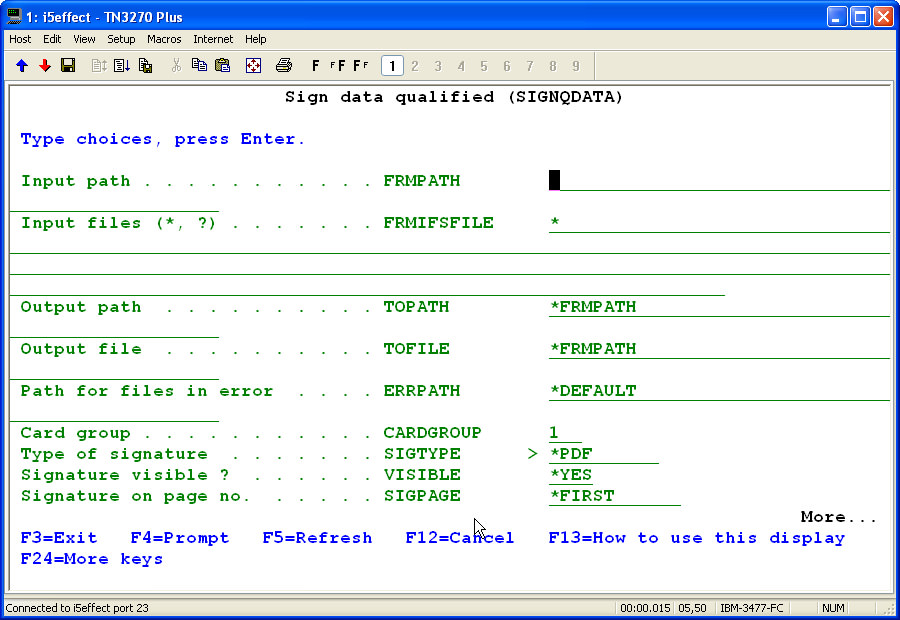Open the Setup menu
Image resolution: width=900 pixels, height=620 pixels.
[121, 39]
